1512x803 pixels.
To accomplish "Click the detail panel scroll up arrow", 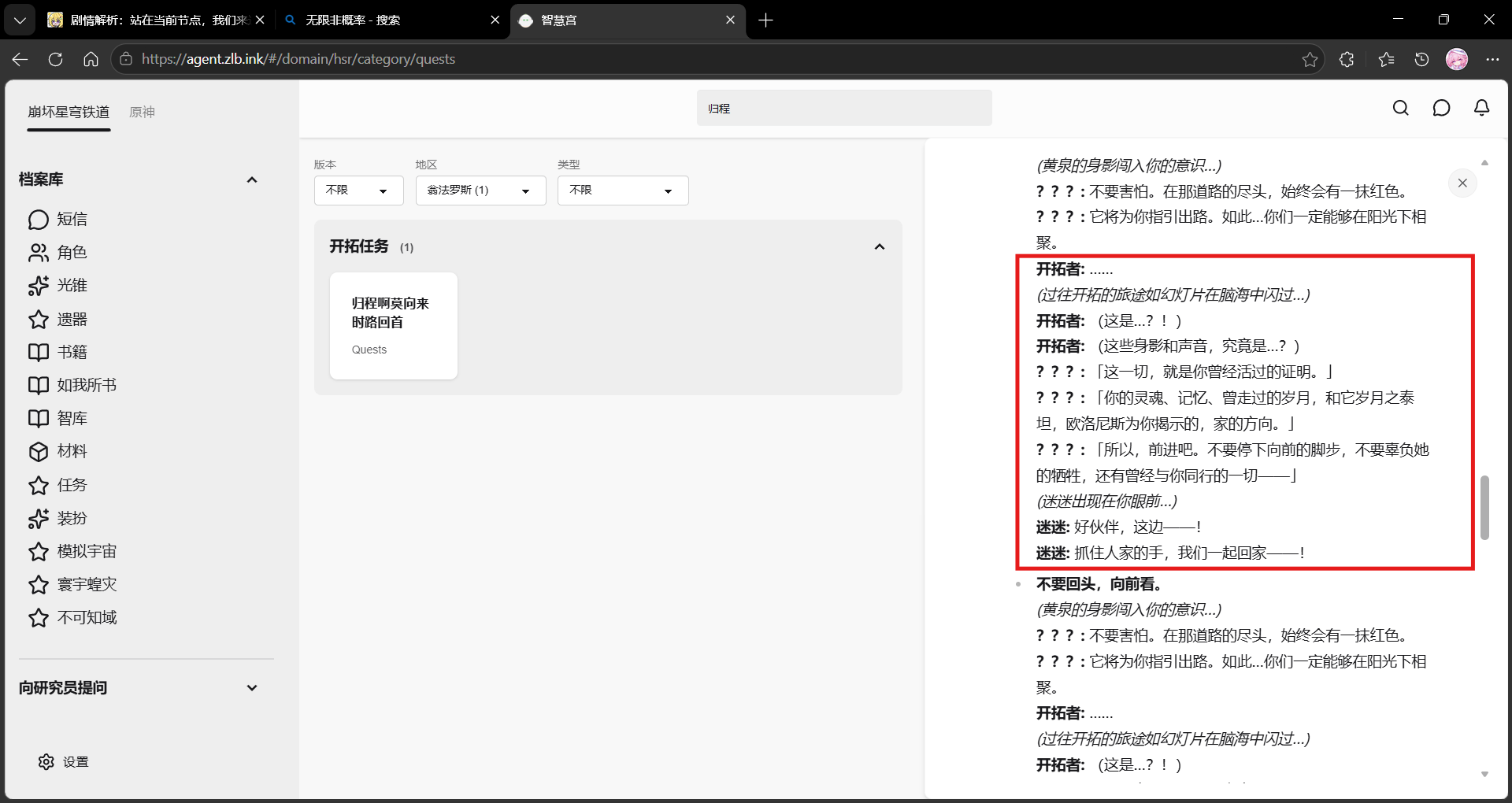I will [x=1484, y=163].
